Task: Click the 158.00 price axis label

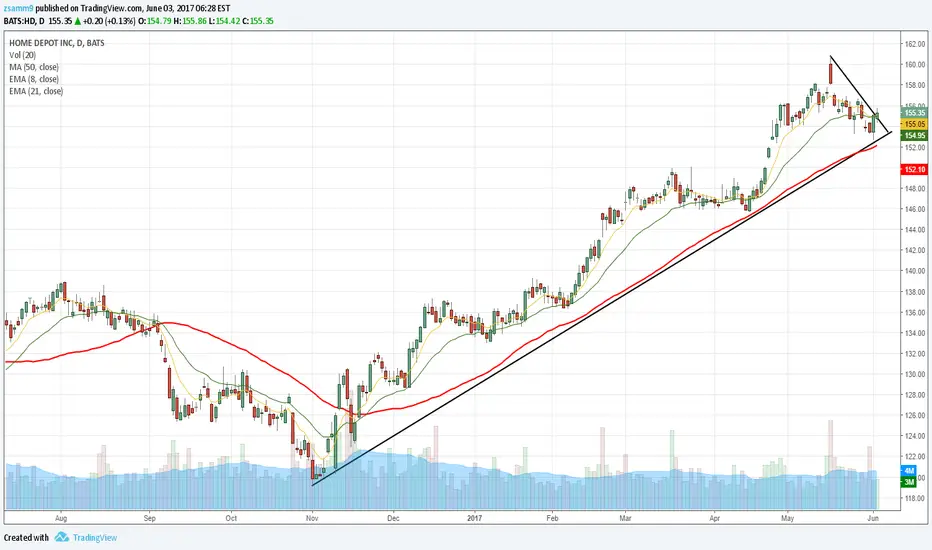Action: [x=915, y=85]
